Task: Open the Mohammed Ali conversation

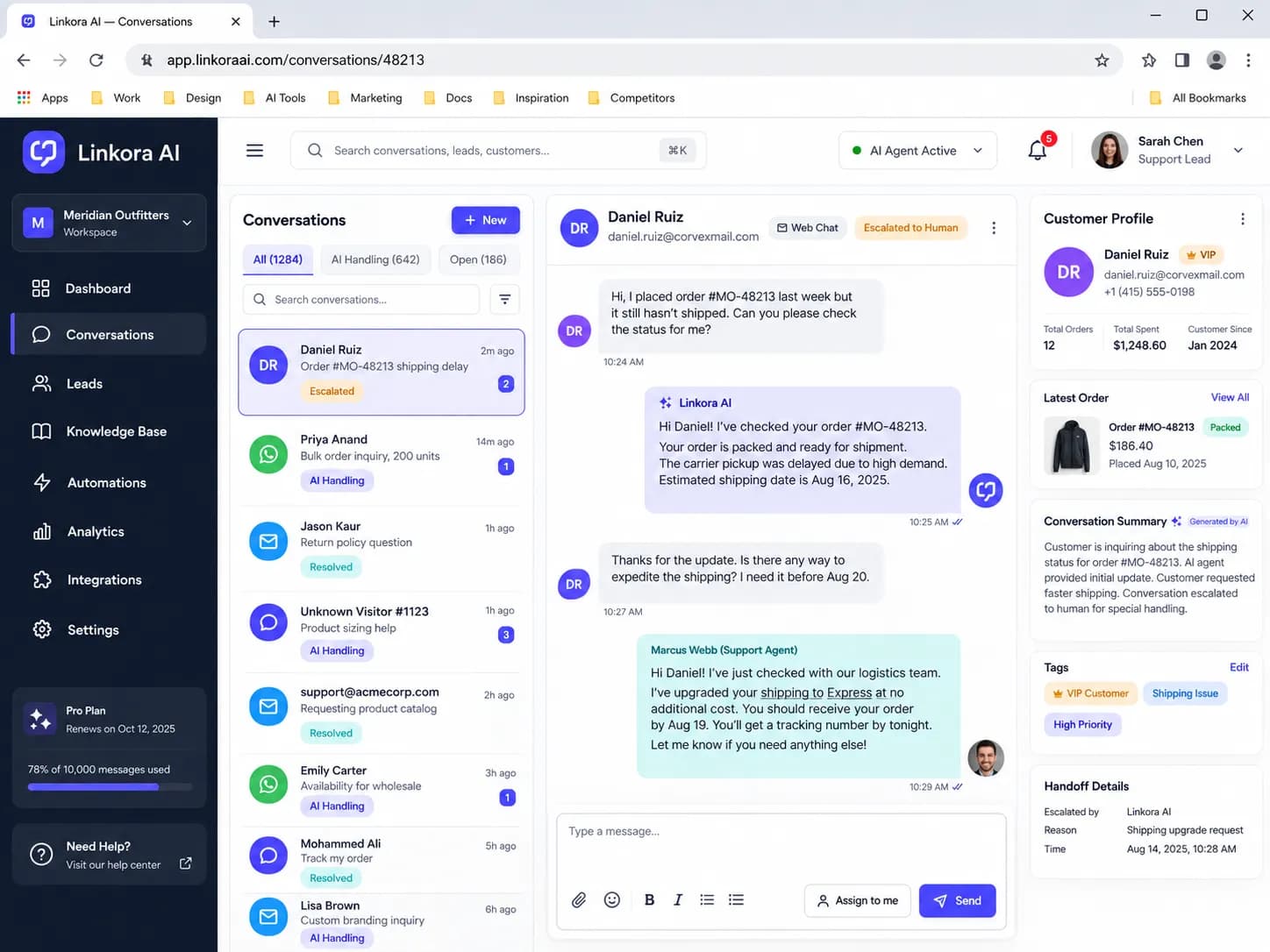Action: click(382, 860)
